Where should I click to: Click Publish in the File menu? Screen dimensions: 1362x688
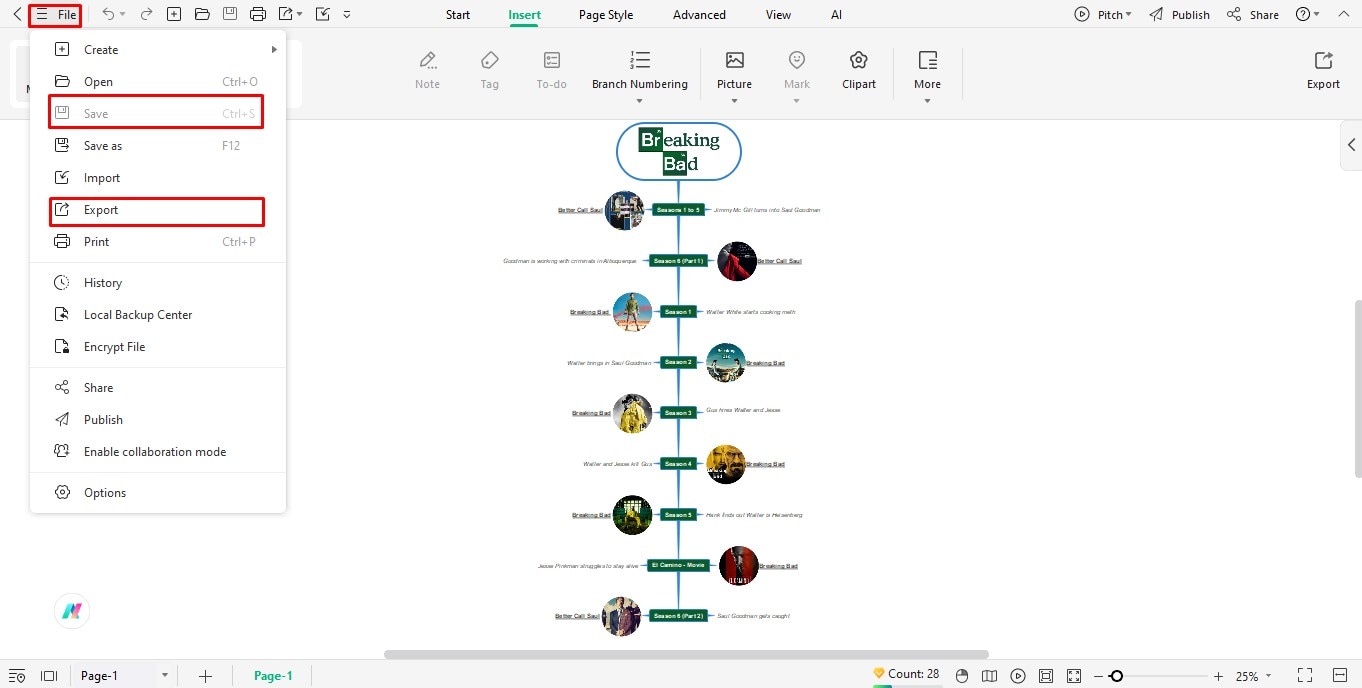click(158, 420)
